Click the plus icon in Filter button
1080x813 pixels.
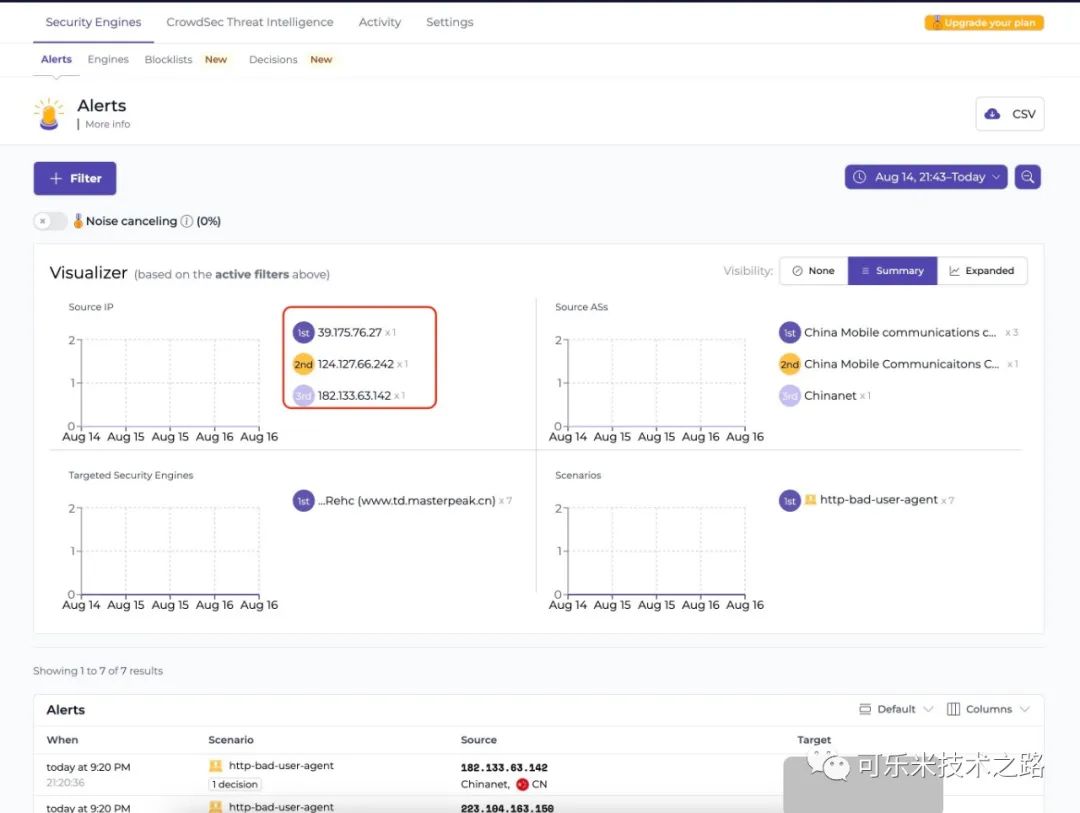click(56, 178)
